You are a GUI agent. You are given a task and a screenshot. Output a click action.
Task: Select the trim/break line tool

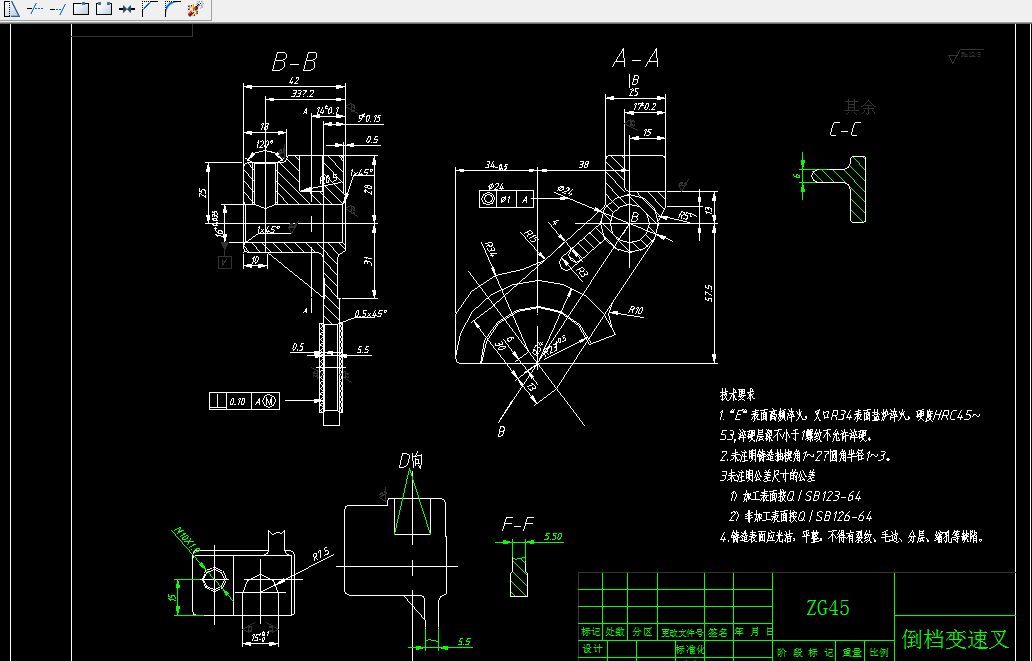click(x=36, y=10)
